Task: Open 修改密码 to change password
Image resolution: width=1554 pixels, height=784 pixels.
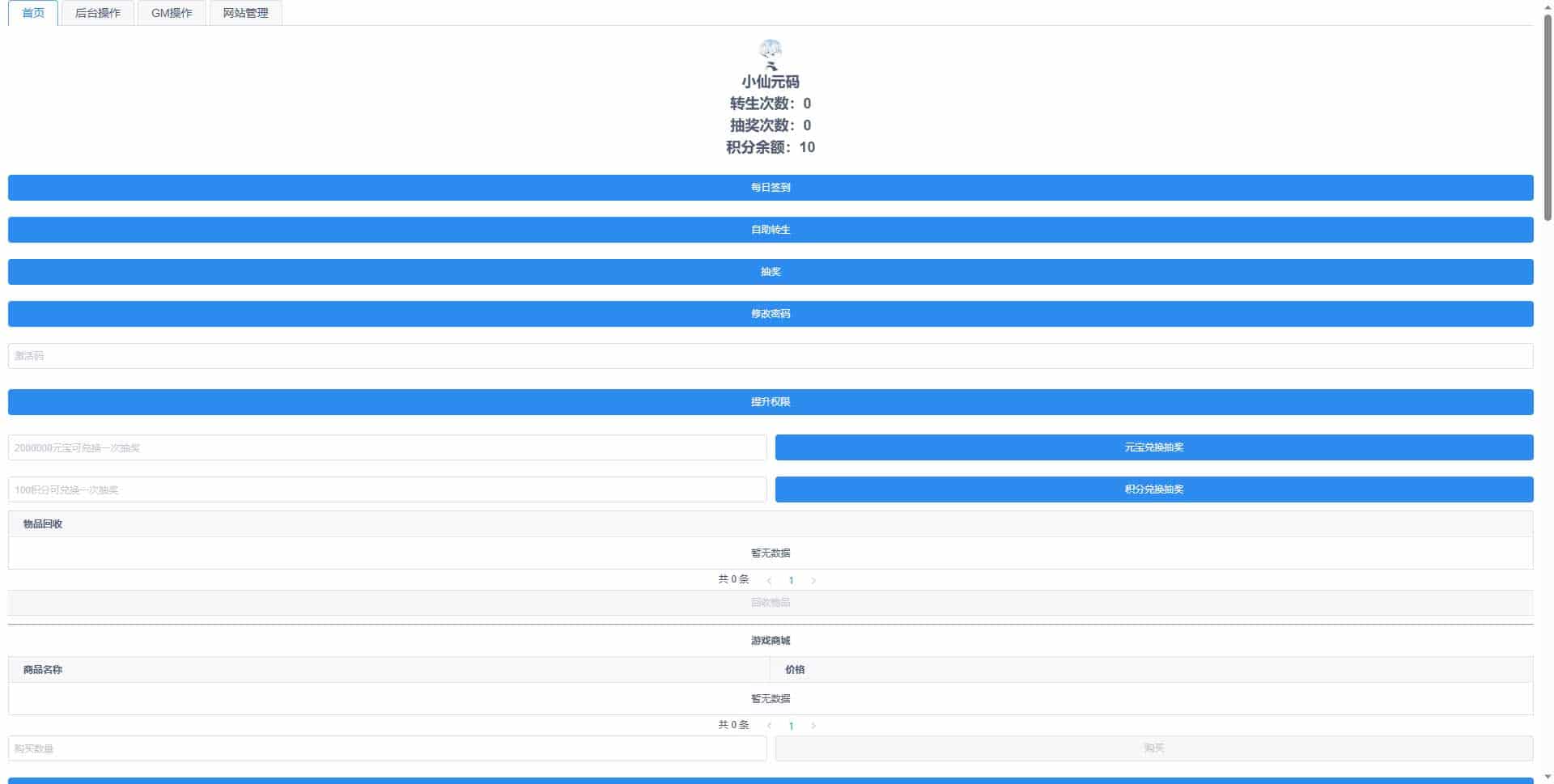Action: pyautogui.click(x=771, y=314)
